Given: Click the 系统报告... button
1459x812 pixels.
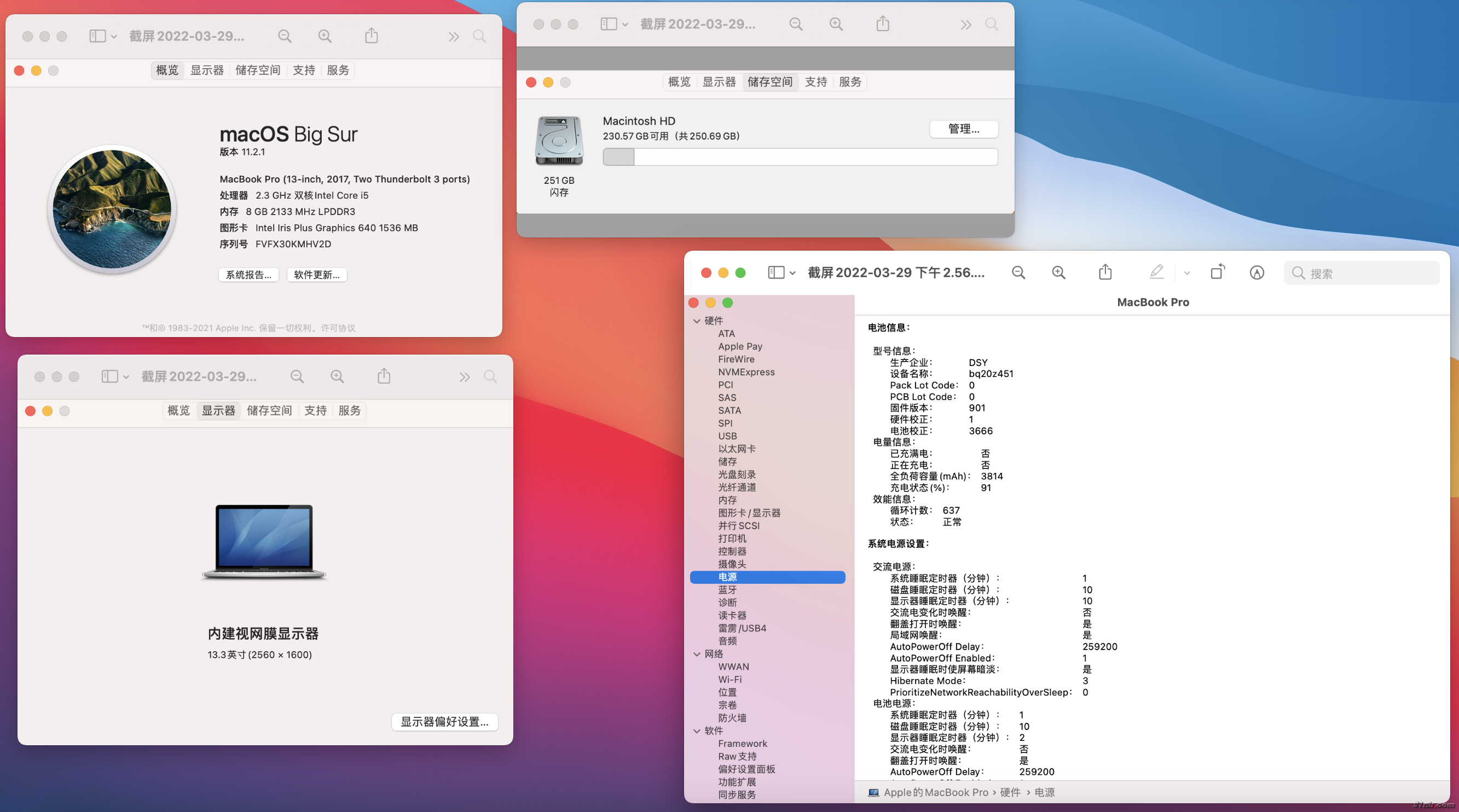Looking at the screenshot, I should tap(248, 274).
